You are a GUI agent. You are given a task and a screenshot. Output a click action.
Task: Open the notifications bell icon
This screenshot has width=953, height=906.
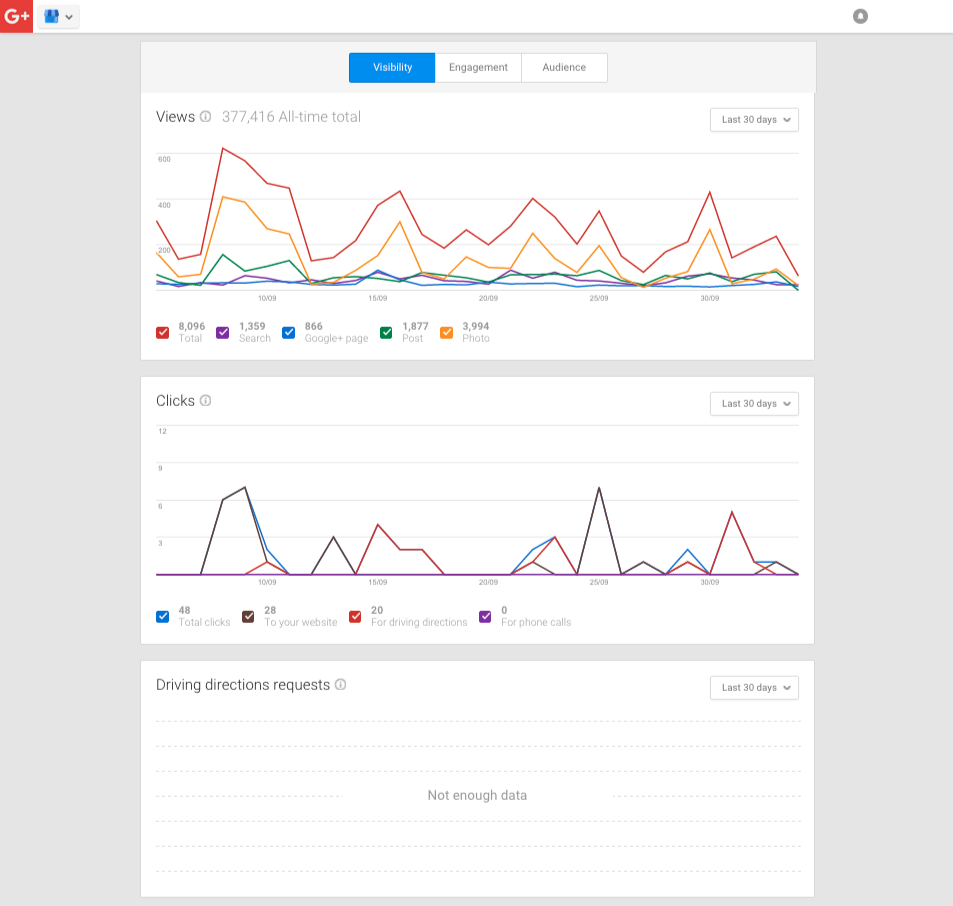click(x=860, y=16)
